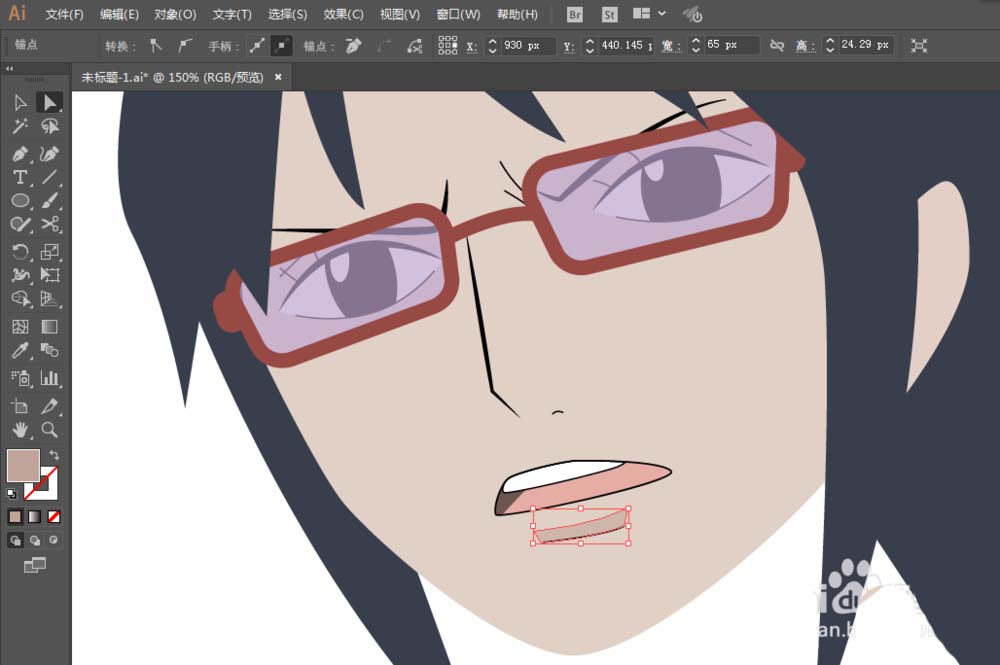1000x665 pixels.
Task: Hide handles for multiple selected anchors
Action: [x=281, y=45]
